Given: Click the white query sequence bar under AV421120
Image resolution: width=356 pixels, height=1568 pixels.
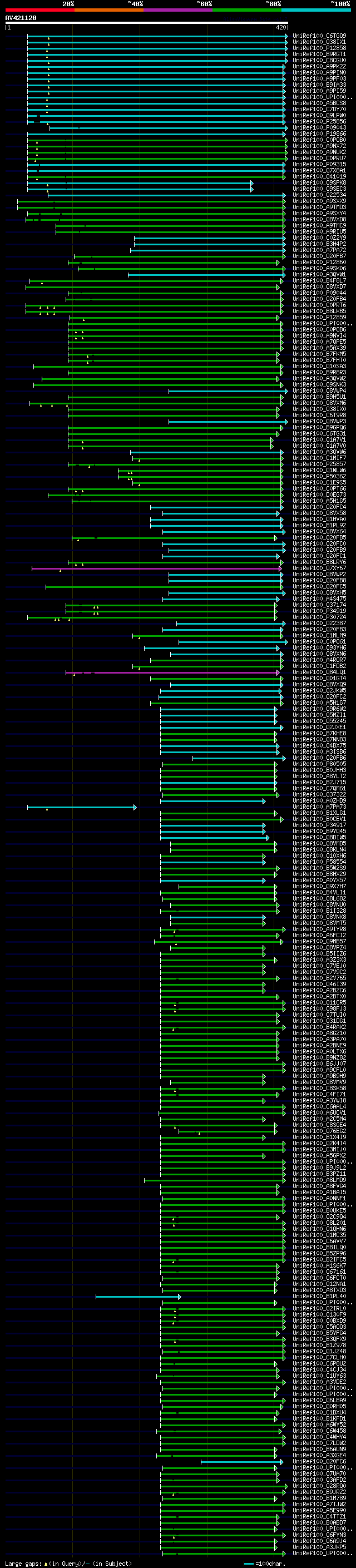Looking at the screenshot, I should coord(147,23).
